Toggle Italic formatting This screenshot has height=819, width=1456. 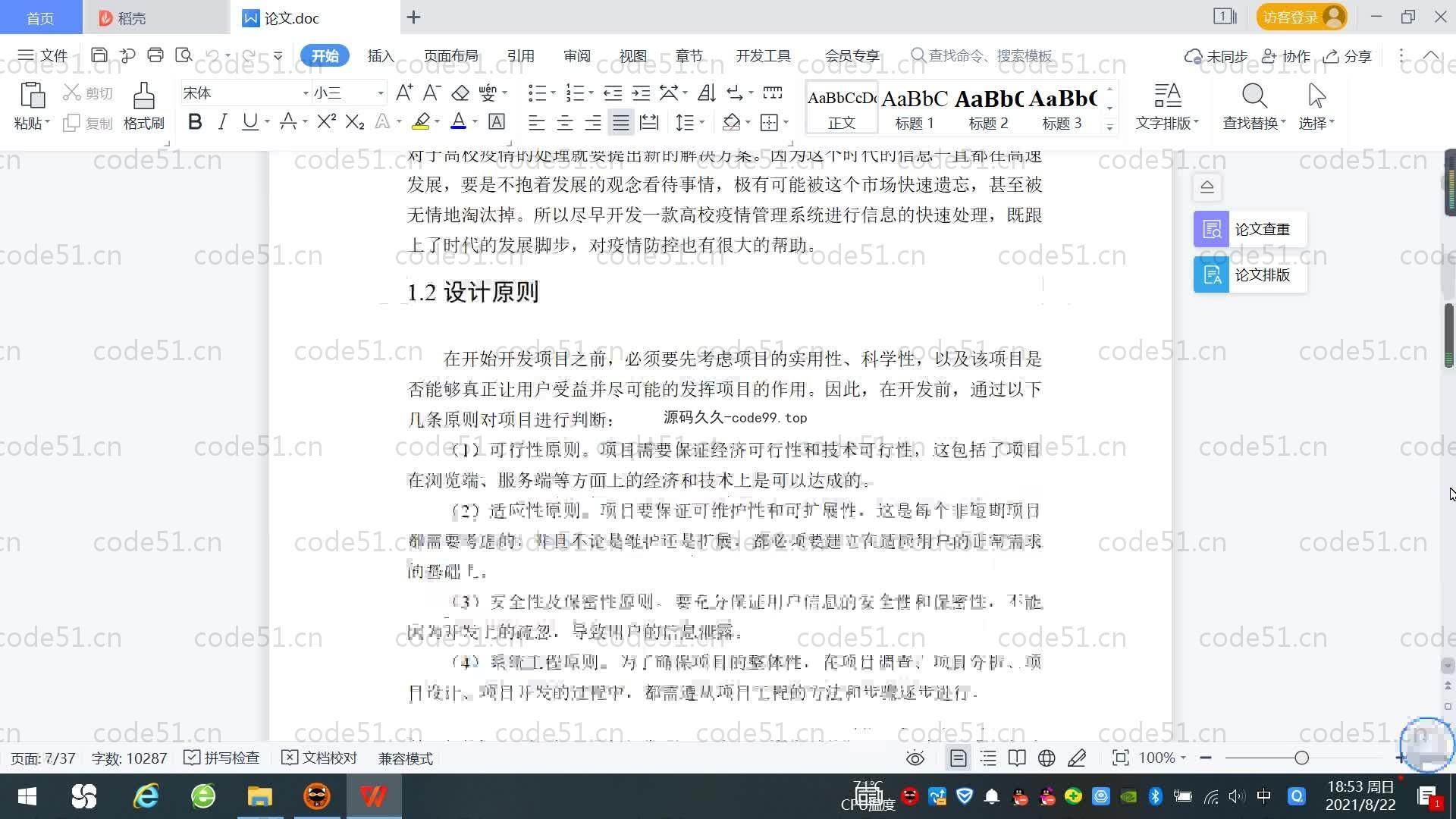[222, 121]
